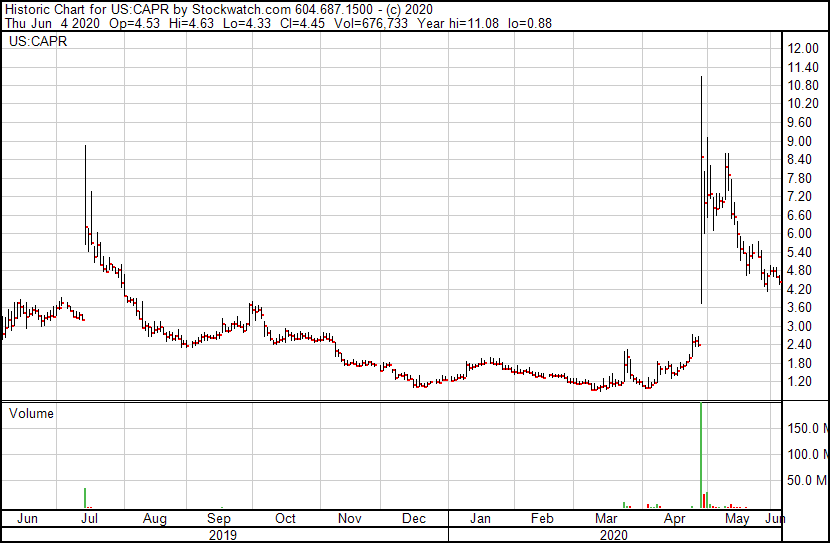The image size is (830, 543).
Task: Click the 150.0 M volume axis label
Action: point(808,428)
